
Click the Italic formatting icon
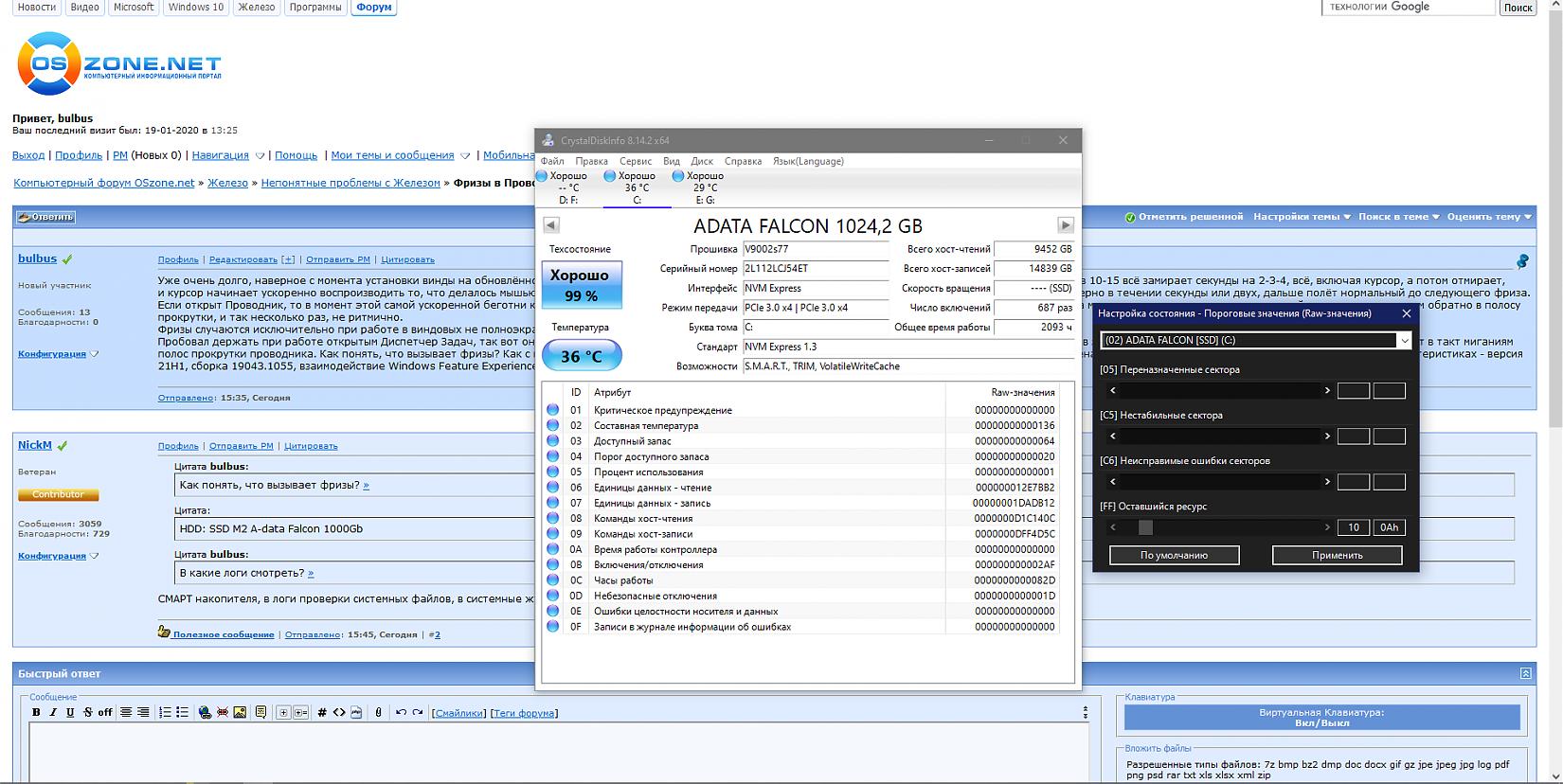(53, 712)
